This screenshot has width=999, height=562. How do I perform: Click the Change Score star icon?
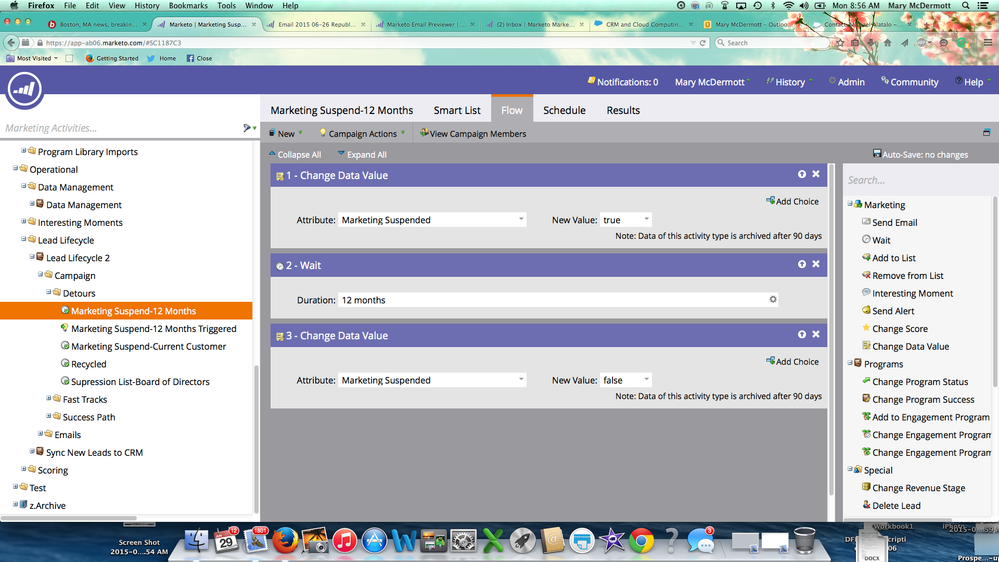(x=866, y=328)
